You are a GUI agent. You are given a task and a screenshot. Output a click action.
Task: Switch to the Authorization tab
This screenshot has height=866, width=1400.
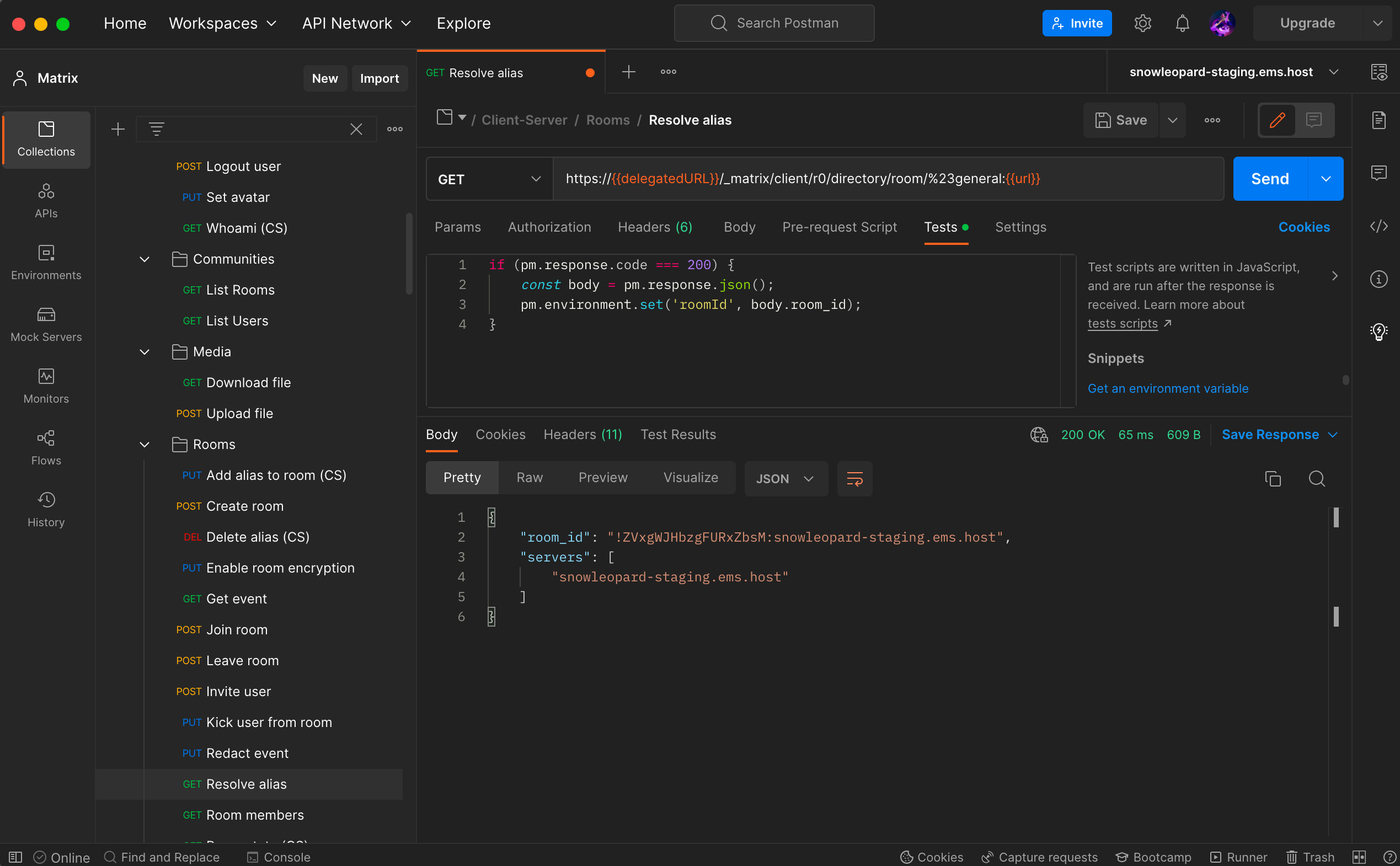[549, 227]
